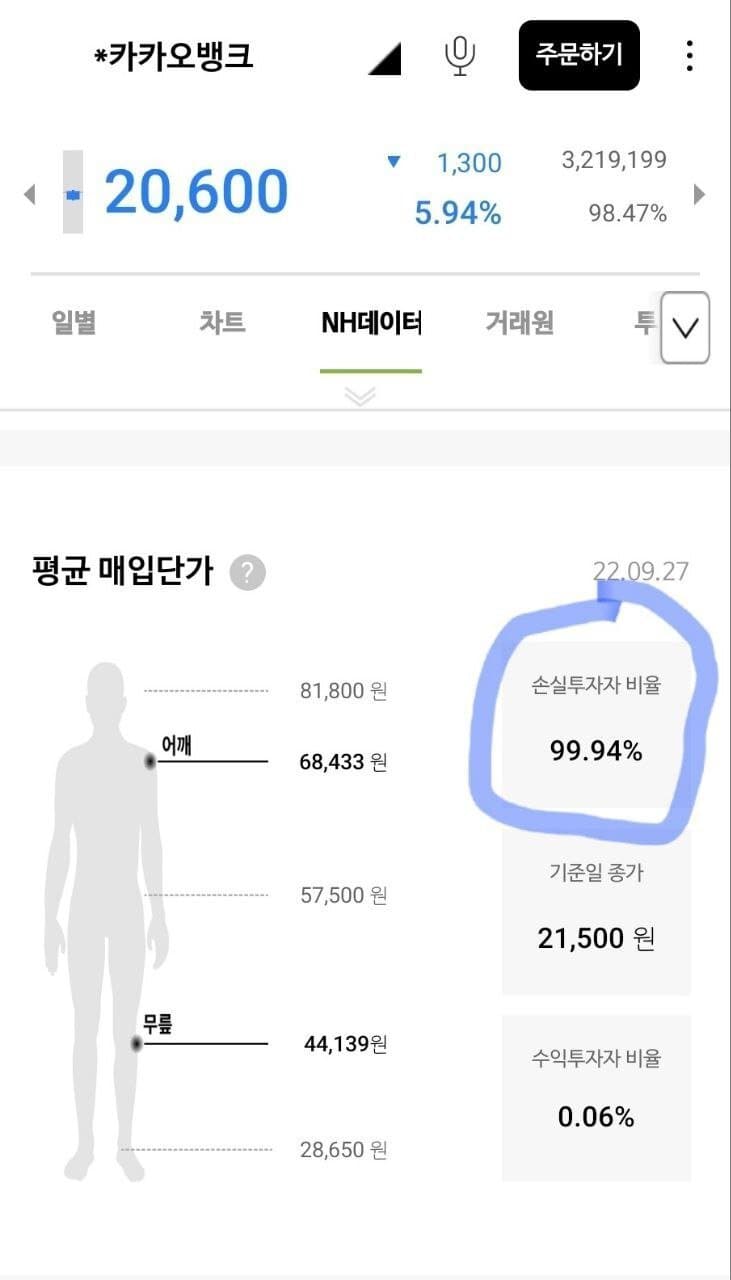The image size is (731, 1280).
Task: Tap the microphone voice search icon
Action: [459, 56]
